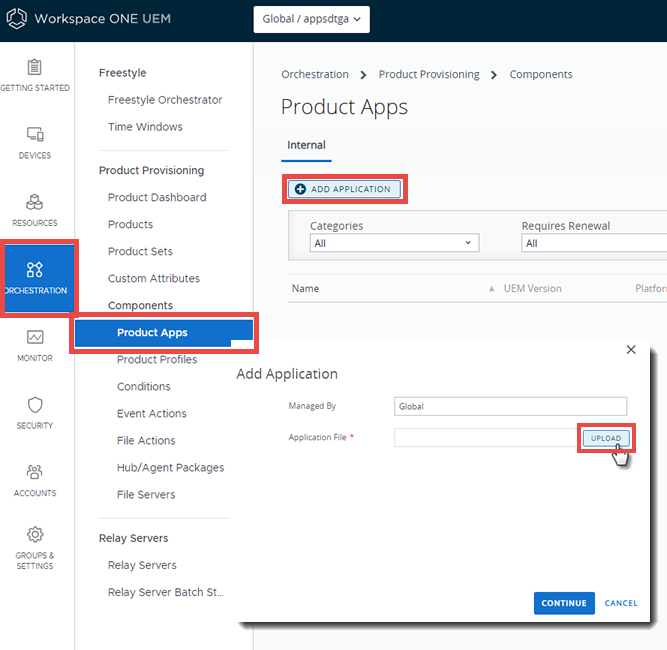667x650 pixels.
Task: Open Product Sets menu item
Action: pos(140,251)
